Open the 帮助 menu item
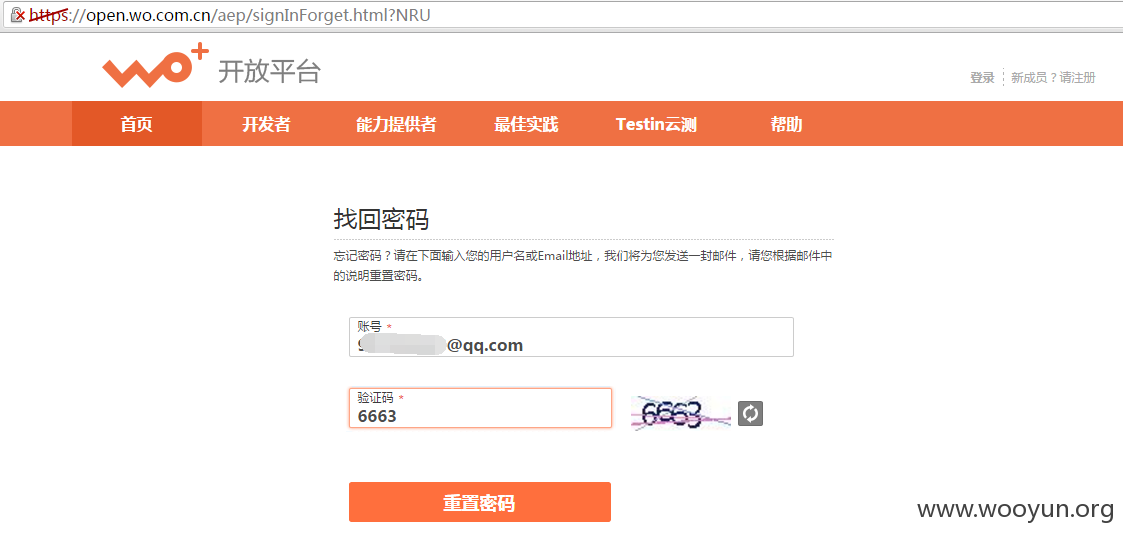The width and height of the screenshot is (1123, 538). [786, 124]
